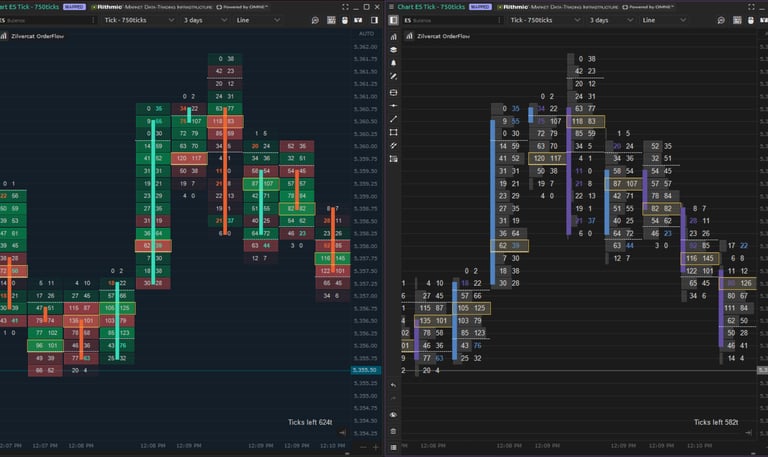Toggle the right side panel in left chart
Screen dimensions: 768x457
pos(374,20)
